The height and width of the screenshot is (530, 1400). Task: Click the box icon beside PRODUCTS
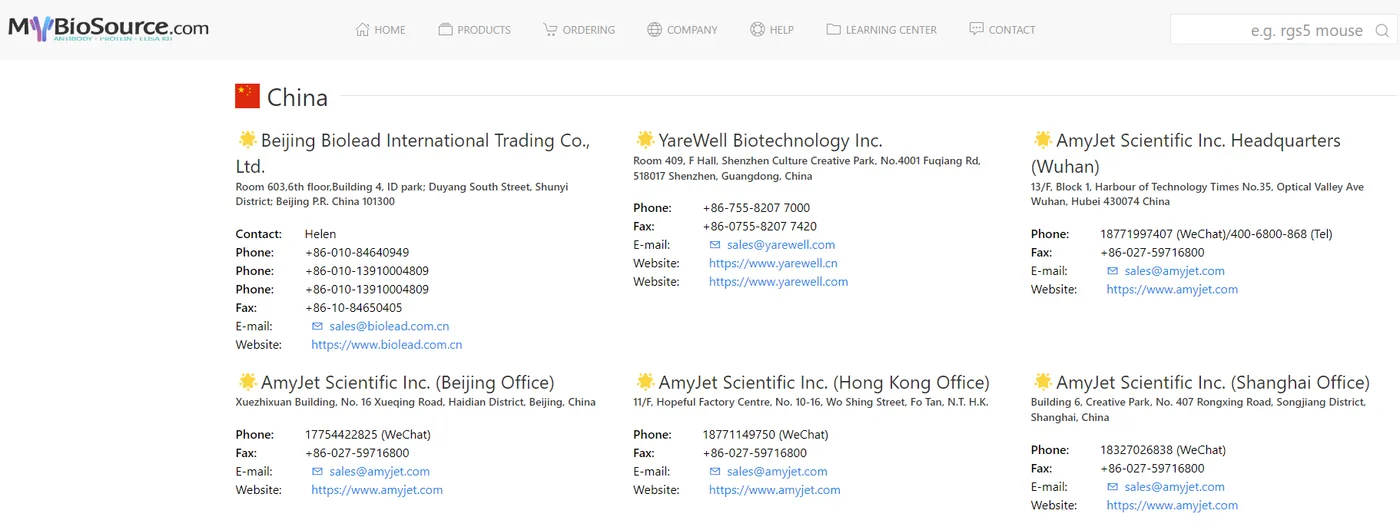coord(446,29)
